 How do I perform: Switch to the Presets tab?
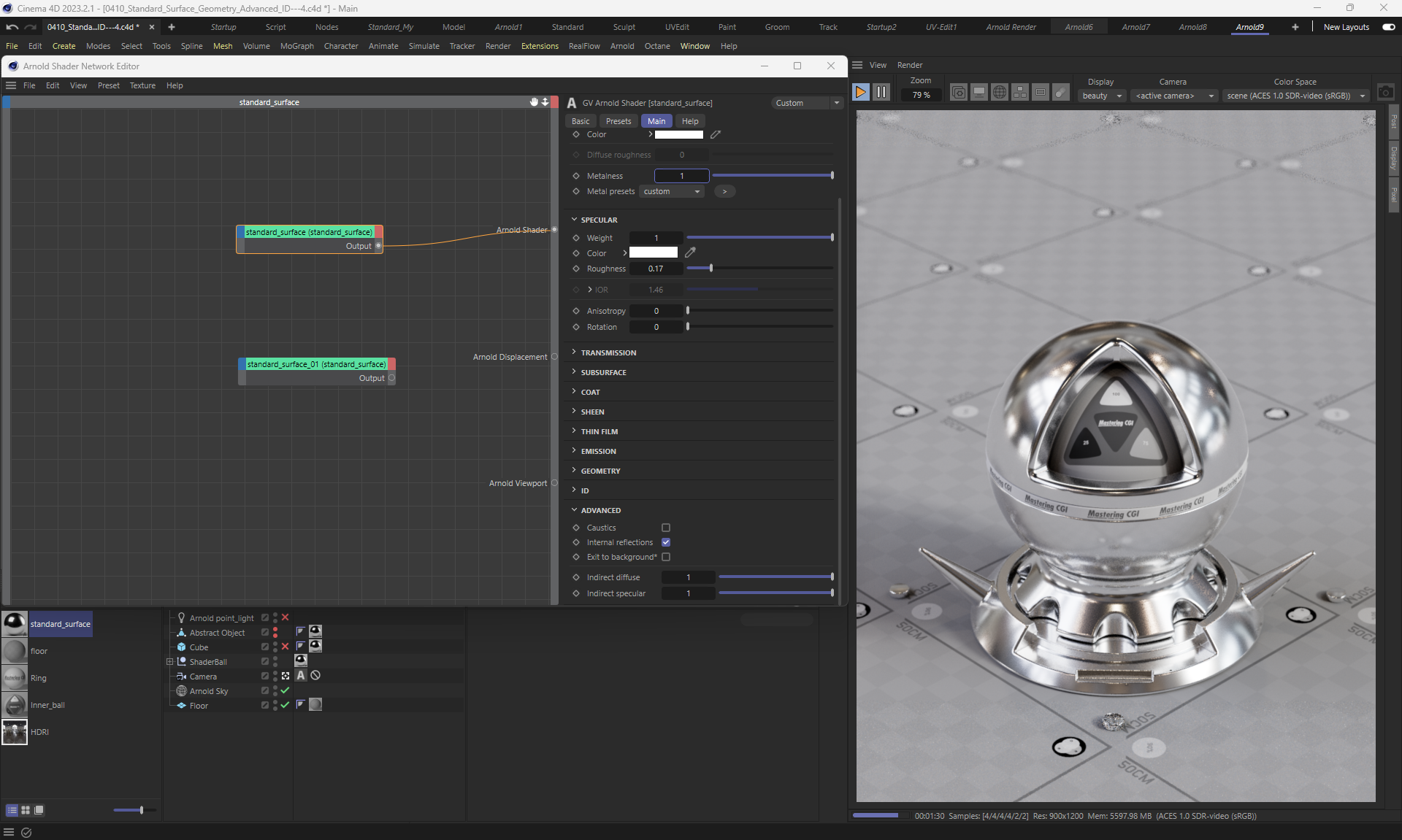[x=618, y=121]
